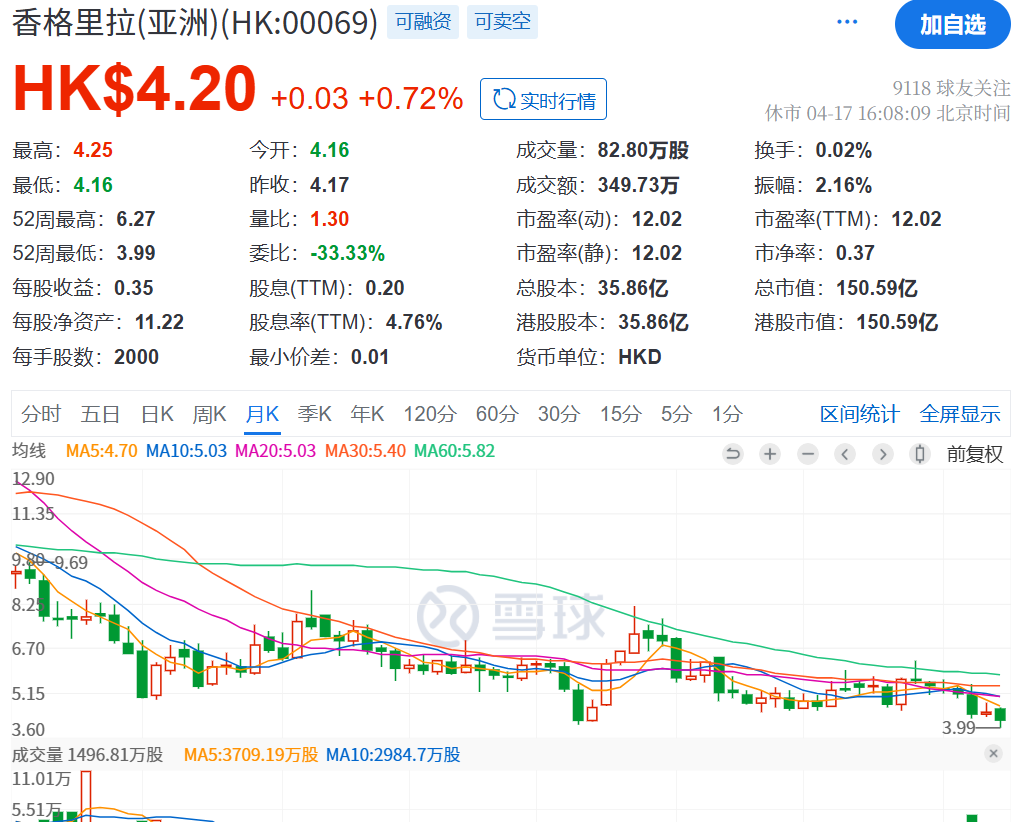Open 区间统计 range statistics

pyautogui.click(x=859, y=414)
